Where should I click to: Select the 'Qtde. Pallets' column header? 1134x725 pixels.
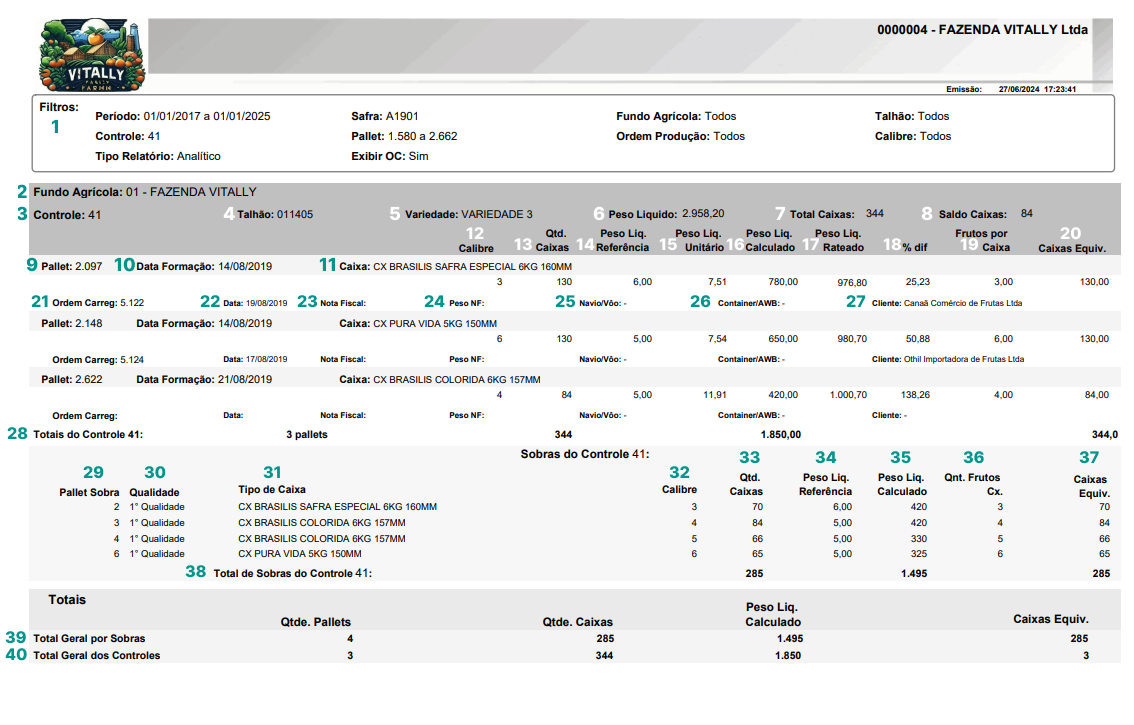(x=315, y=622)
